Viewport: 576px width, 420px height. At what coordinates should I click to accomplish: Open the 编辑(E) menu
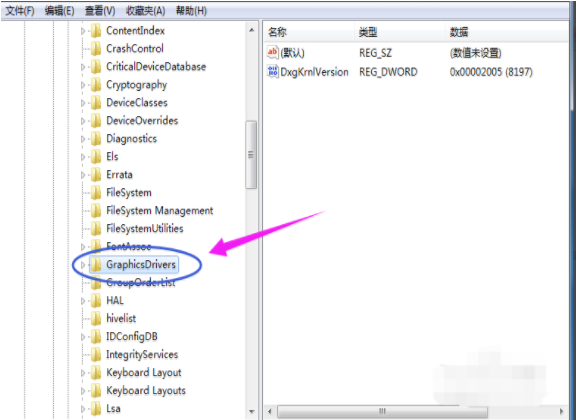click(60, 11)
